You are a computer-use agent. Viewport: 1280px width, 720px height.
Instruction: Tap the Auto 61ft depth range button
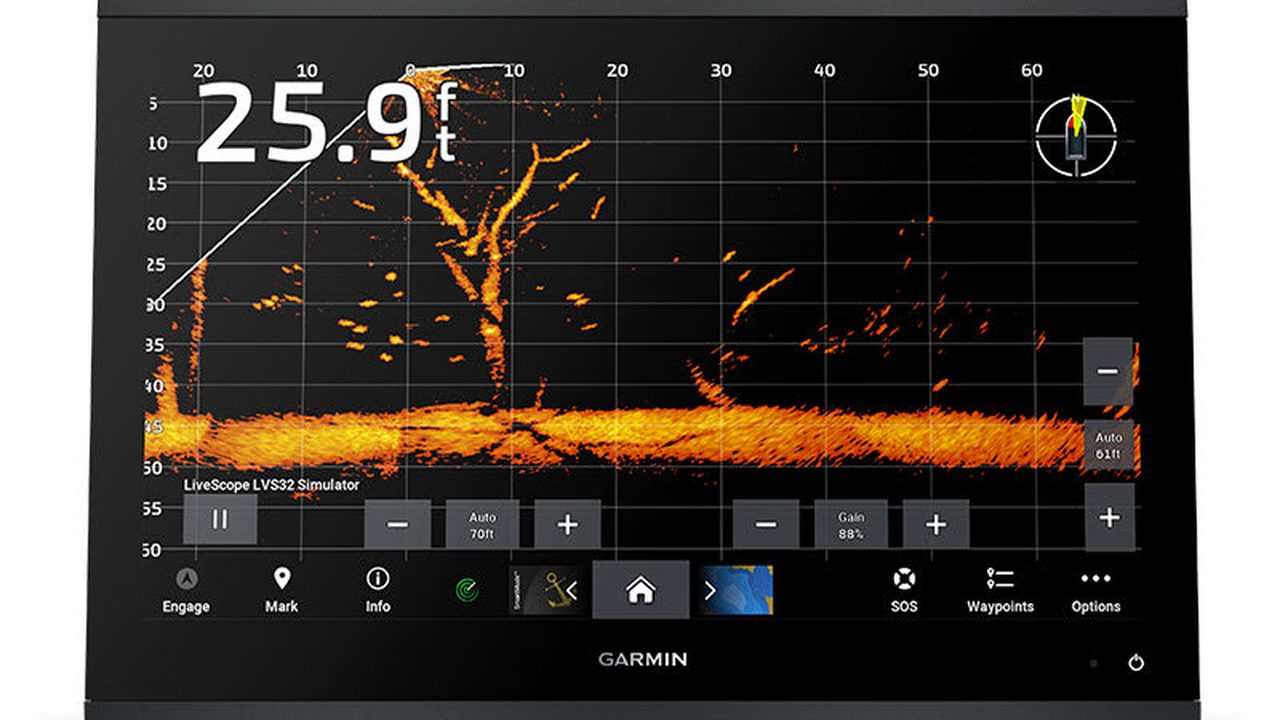tap(1108, 445)
